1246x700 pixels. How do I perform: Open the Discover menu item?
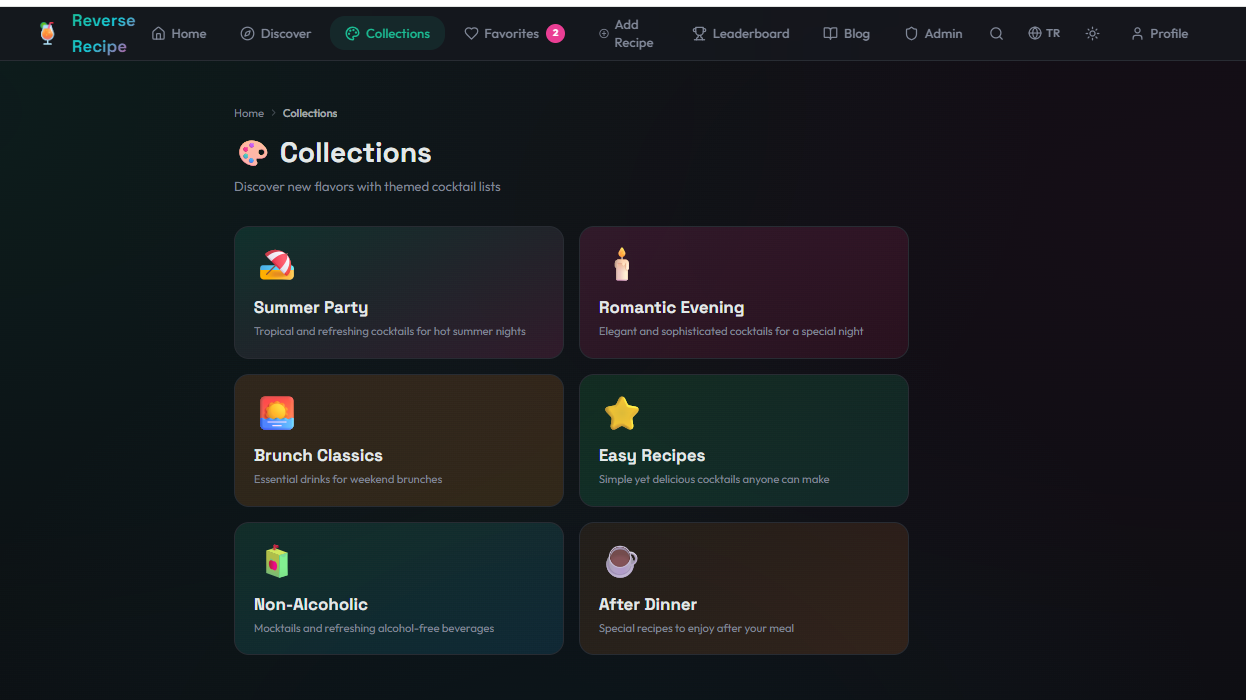275,33
